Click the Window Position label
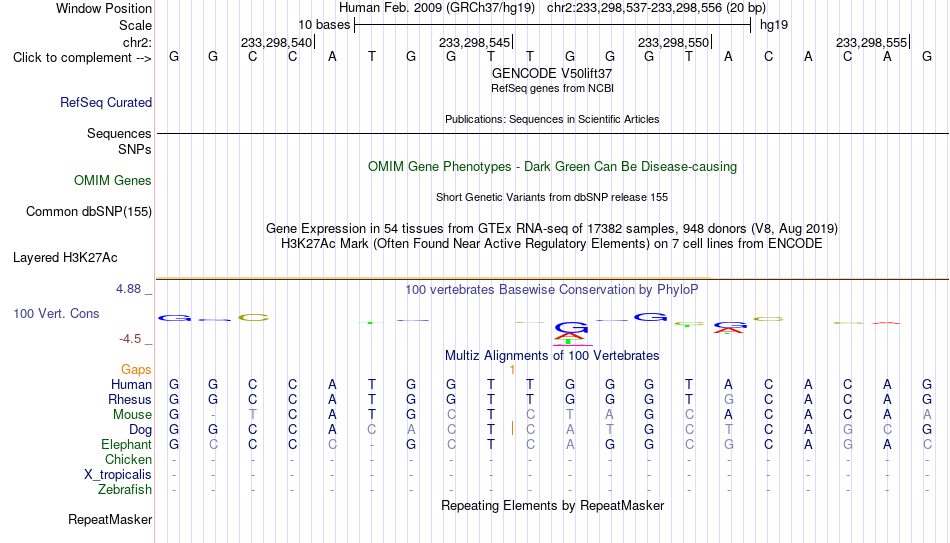 coord(104,8)
